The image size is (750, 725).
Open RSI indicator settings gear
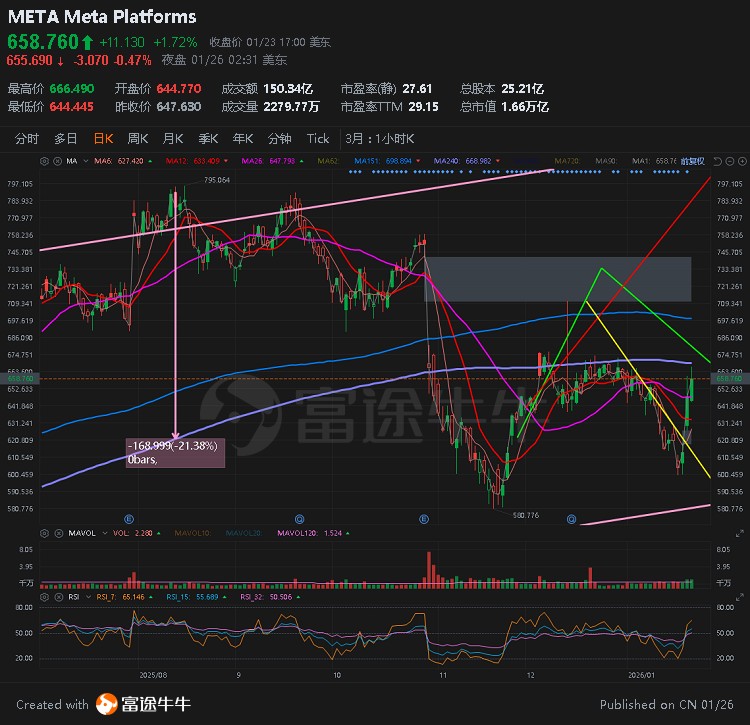[x=44, y=597]
